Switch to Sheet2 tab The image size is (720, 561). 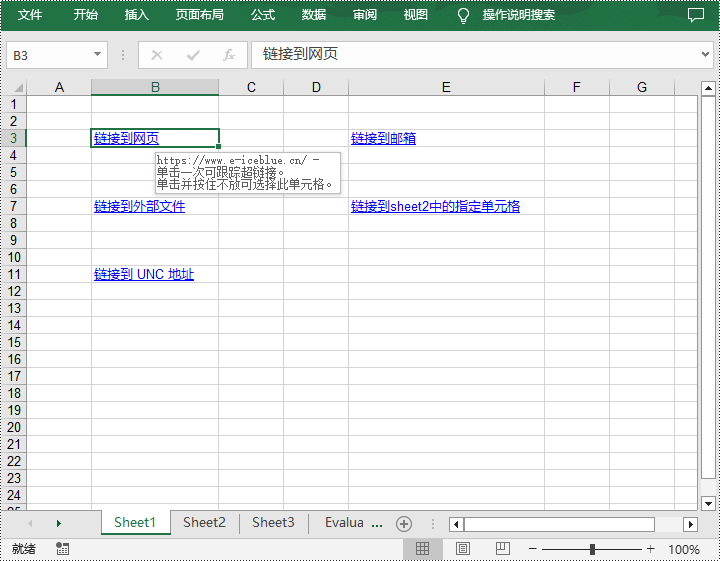click(204, 522)
